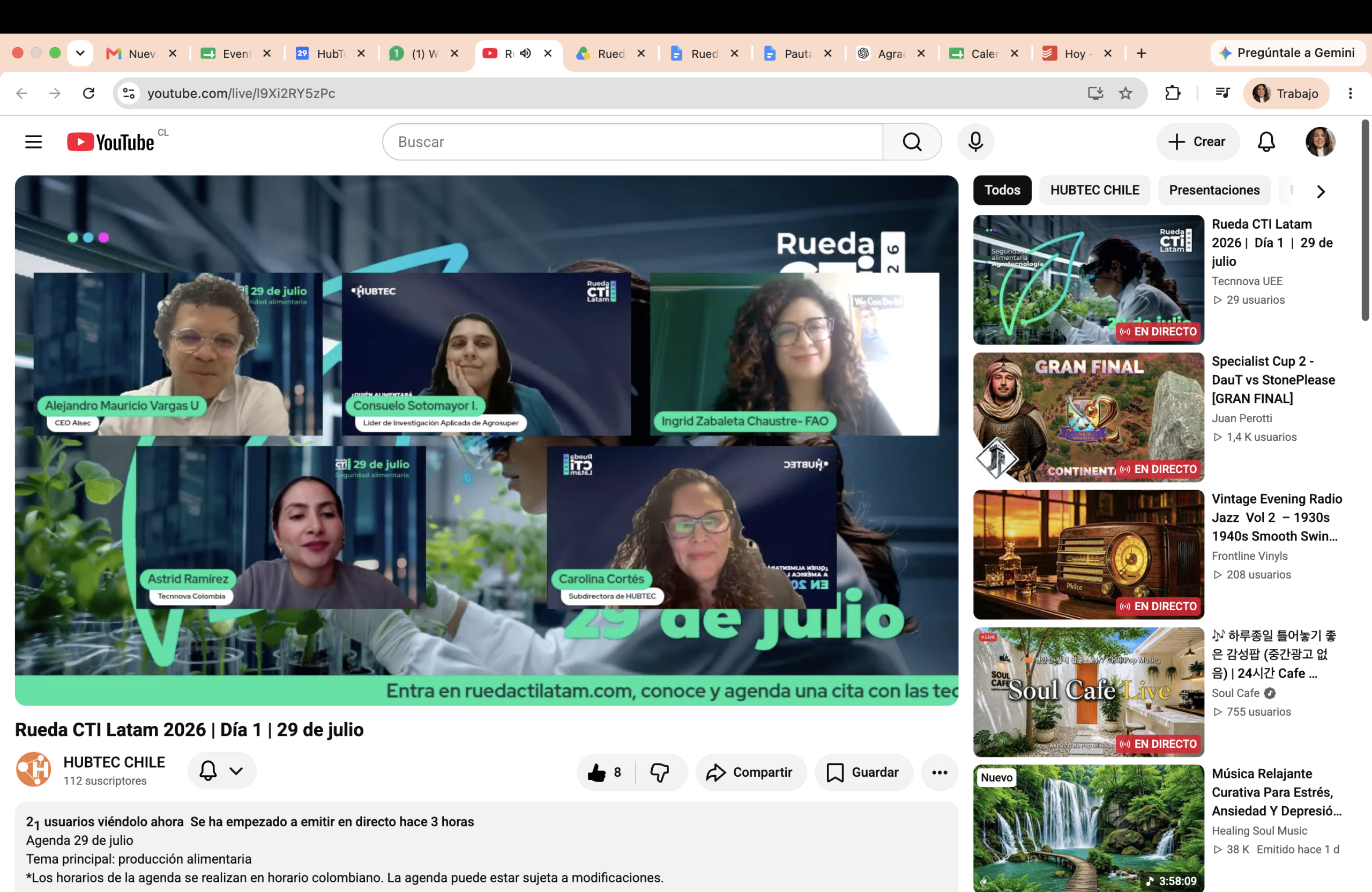The width and height of the screenshot is (1372, 892).
Task: Open HUBTEC CHILE channel name link
Action: coord(114,762)
